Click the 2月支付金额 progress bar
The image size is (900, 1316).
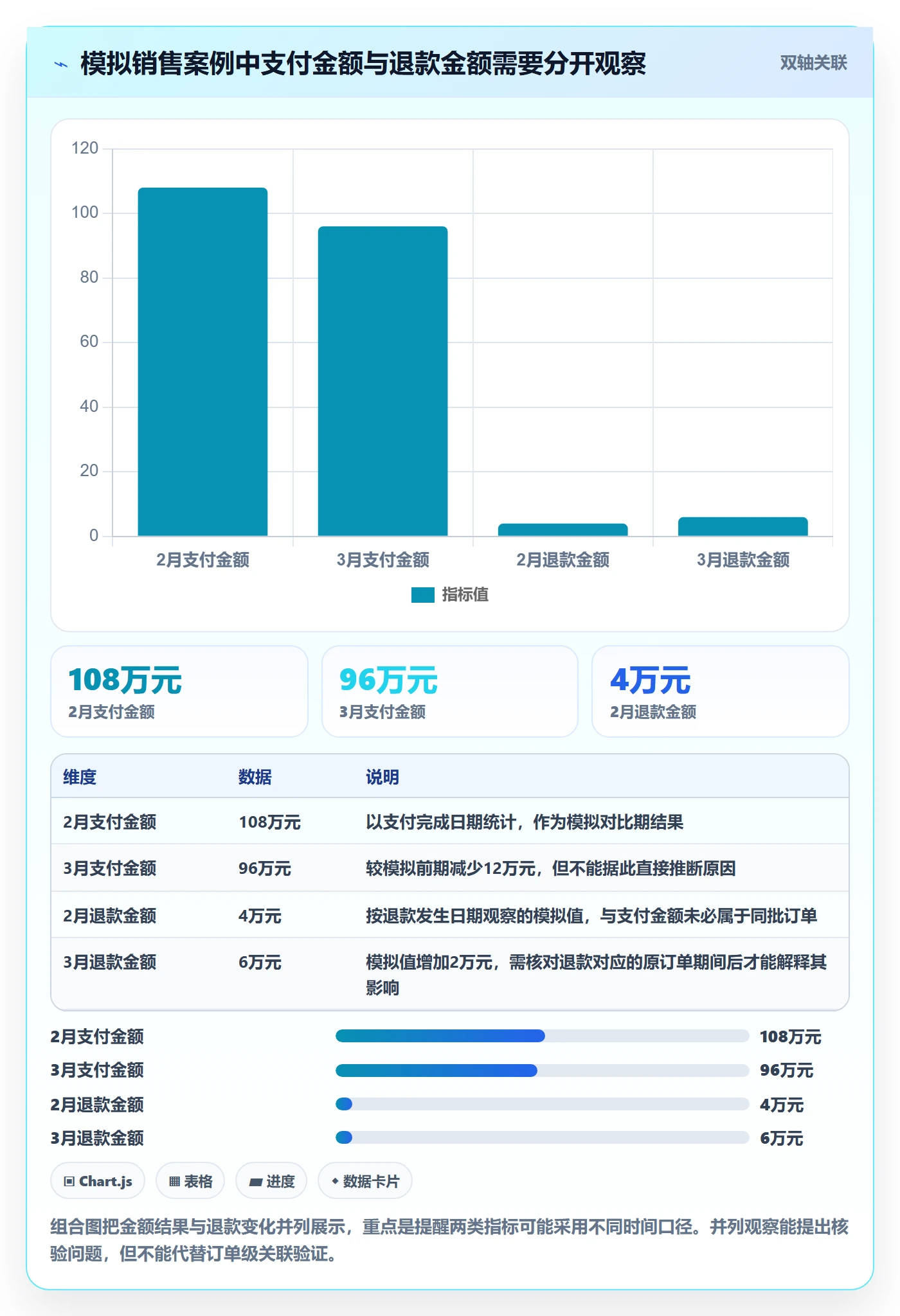click(542, 1036)
